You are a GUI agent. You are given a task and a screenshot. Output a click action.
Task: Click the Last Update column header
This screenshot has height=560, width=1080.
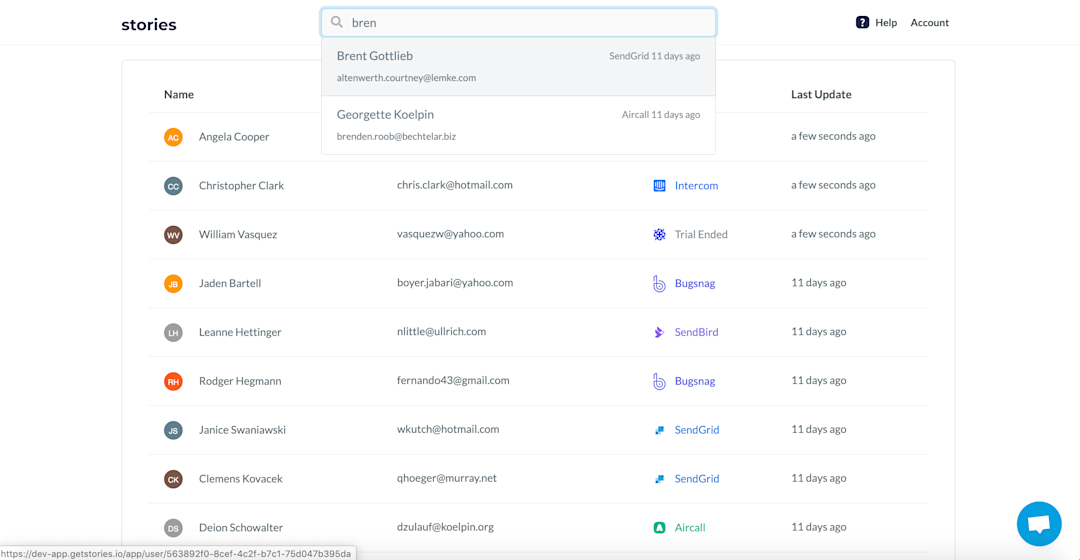point(821,94)
